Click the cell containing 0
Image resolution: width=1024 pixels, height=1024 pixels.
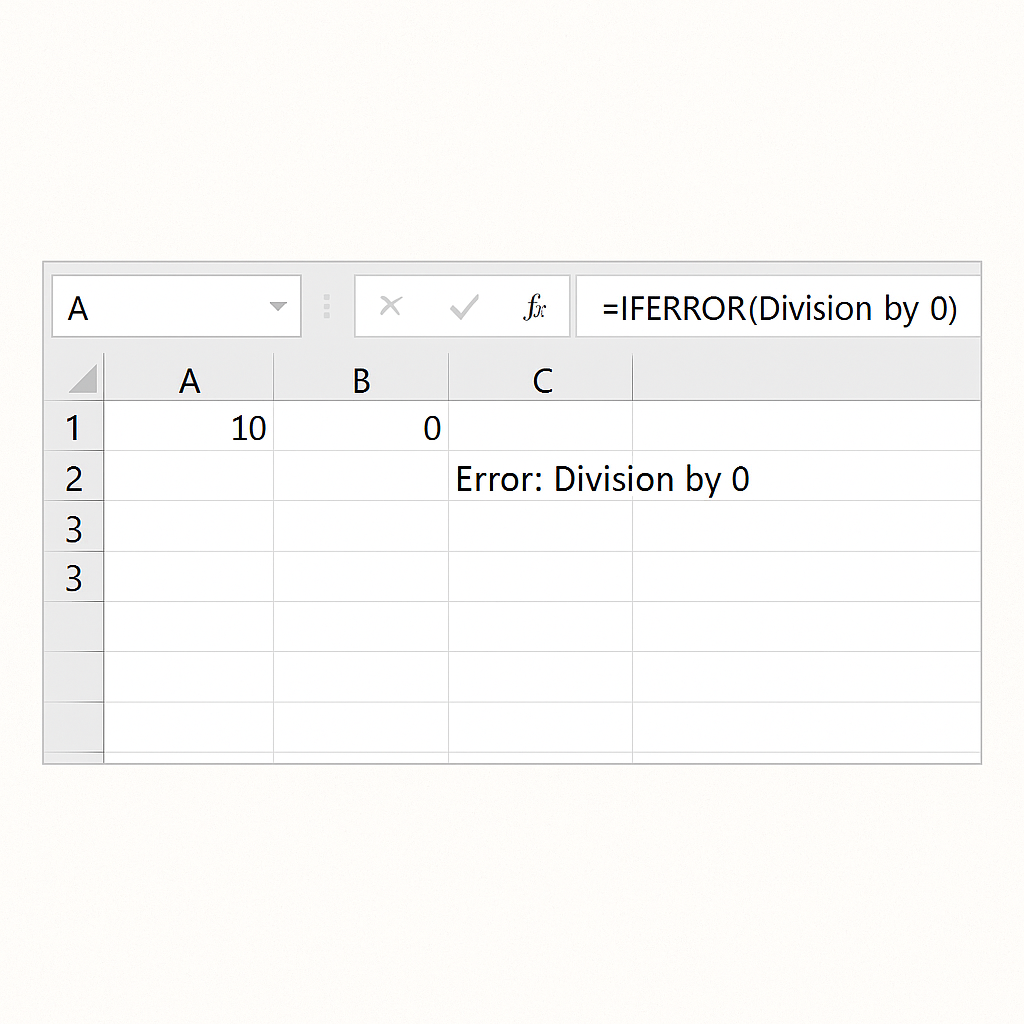(x=361, y=428)
